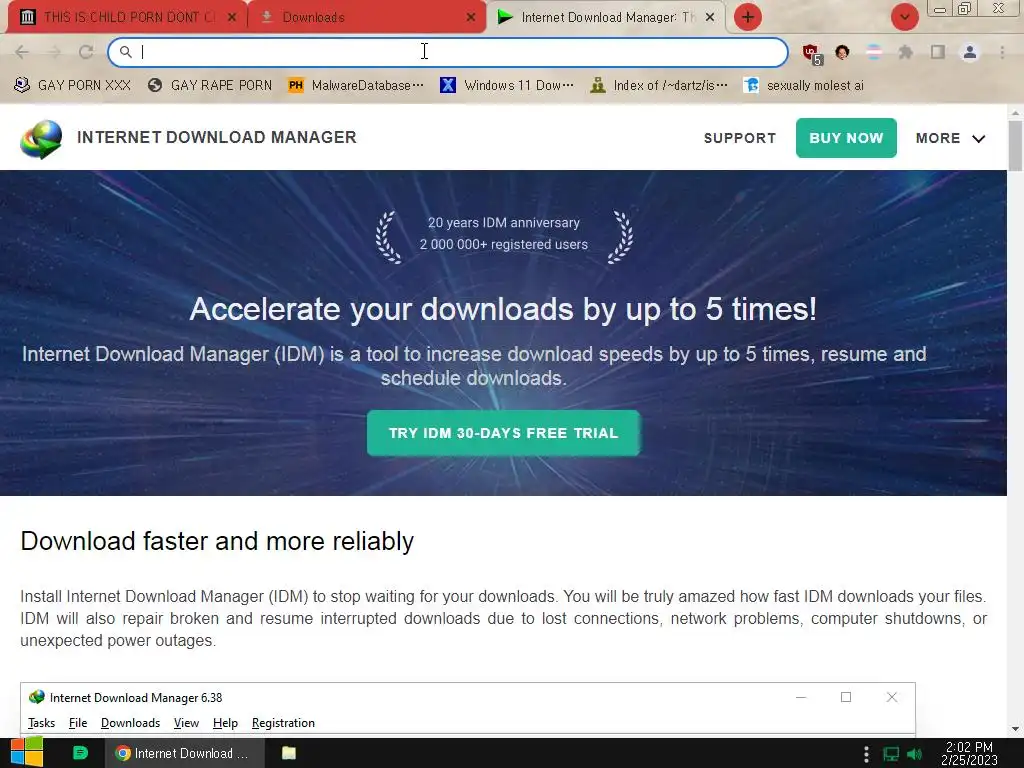Open the profile account icon

(970, 52)
